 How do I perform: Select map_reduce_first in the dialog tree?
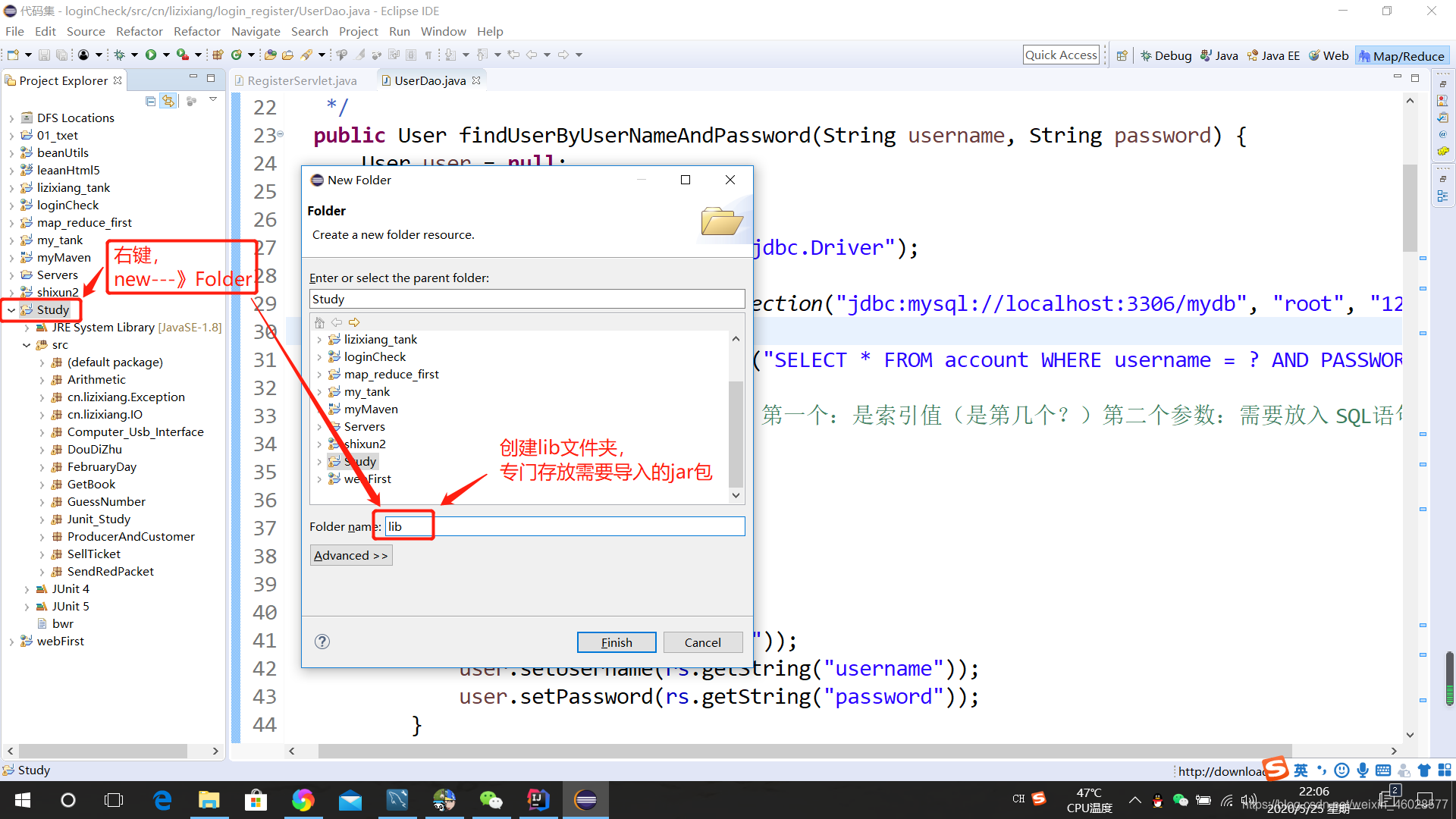click(x=391, y=375)
